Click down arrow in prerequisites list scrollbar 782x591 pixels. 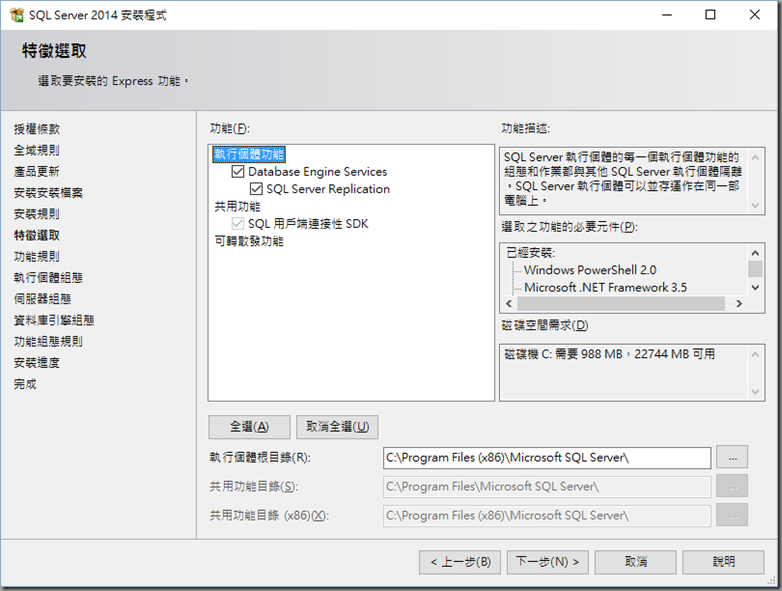pyautogui.click(x=755, y=288)
